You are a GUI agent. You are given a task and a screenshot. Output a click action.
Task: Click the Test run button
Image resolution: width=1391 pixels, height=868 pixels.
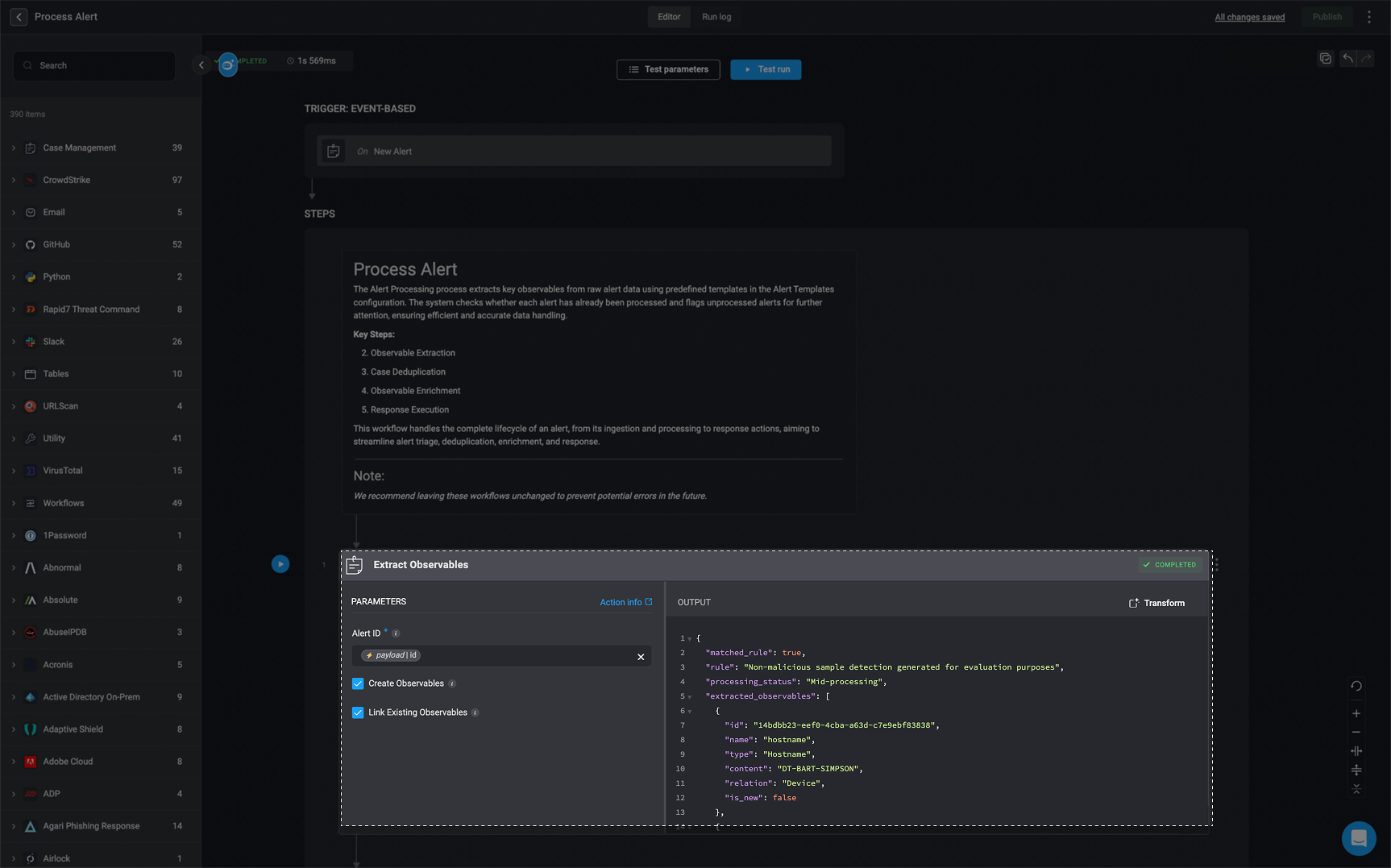coord(766,69)
